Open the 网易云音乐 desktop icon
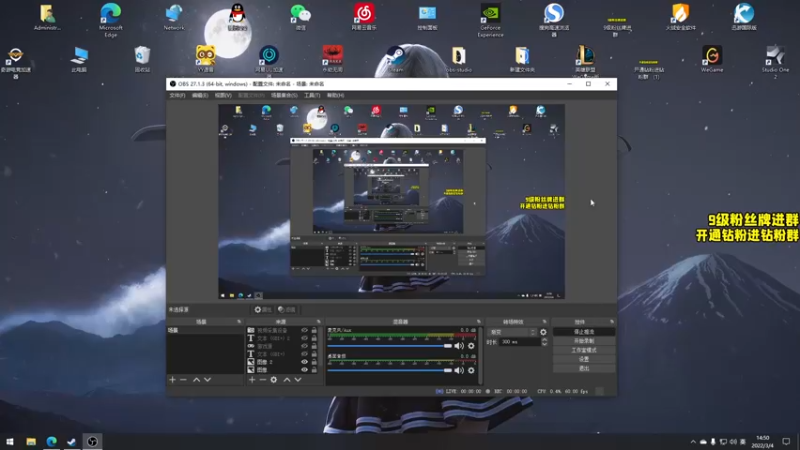 pyautogui.click(x=364, y=17)
